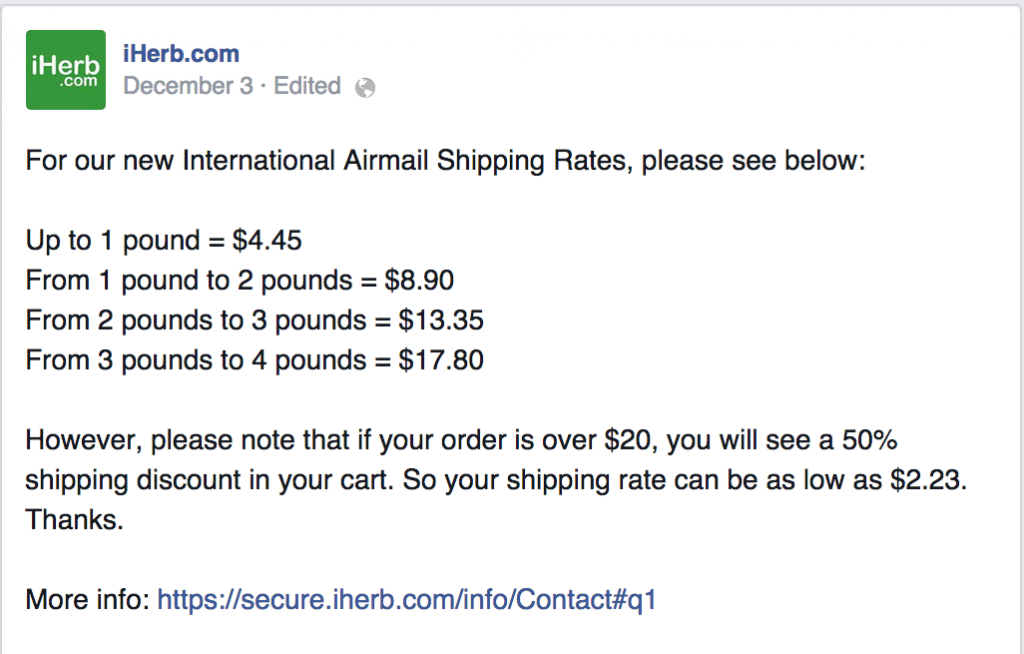Click the 50% discount figure
The image size is (1024, 654).
[870, 440]
